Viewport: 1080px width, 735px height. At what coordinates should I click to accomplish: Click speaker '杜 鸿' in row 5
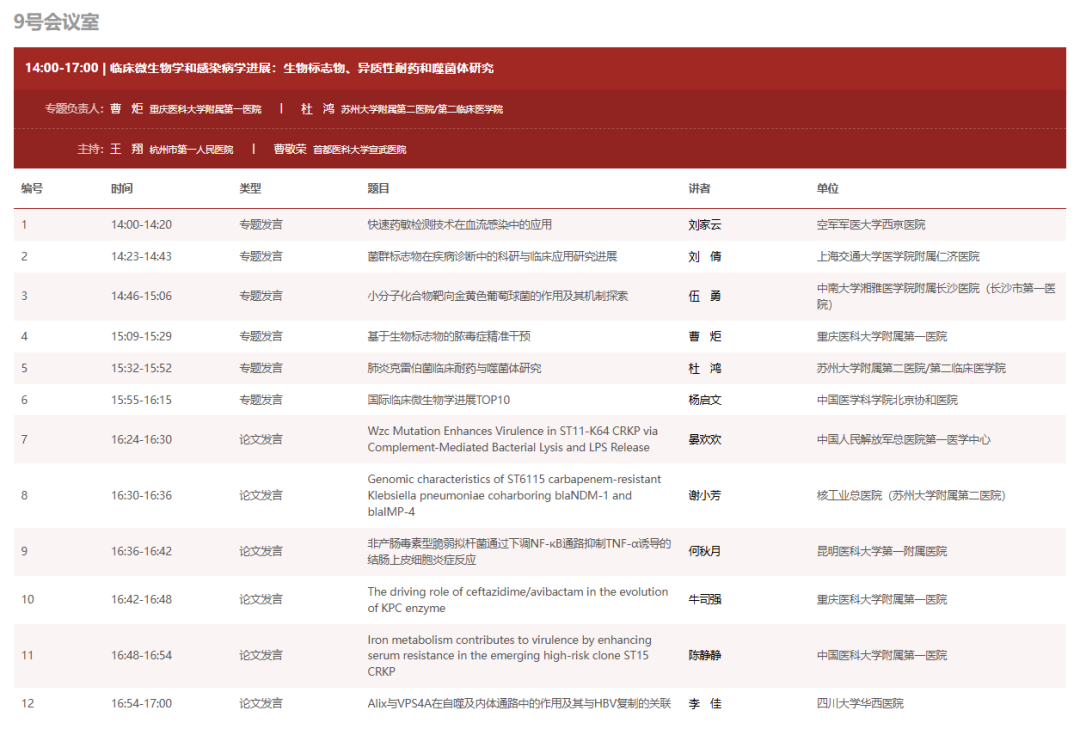[x=705, y=368]
